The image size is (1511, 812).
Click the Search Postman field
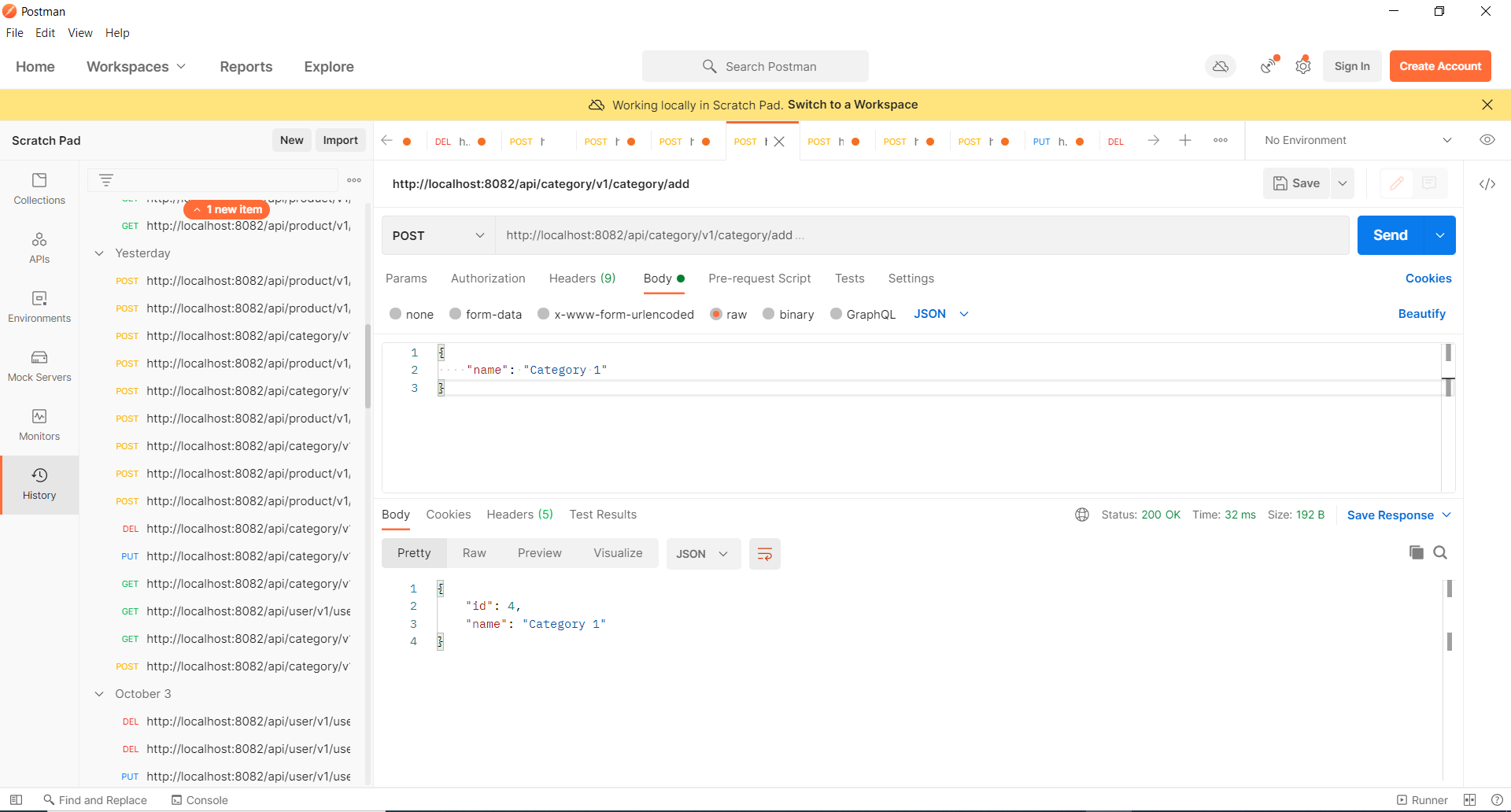(x=755, y=67)
